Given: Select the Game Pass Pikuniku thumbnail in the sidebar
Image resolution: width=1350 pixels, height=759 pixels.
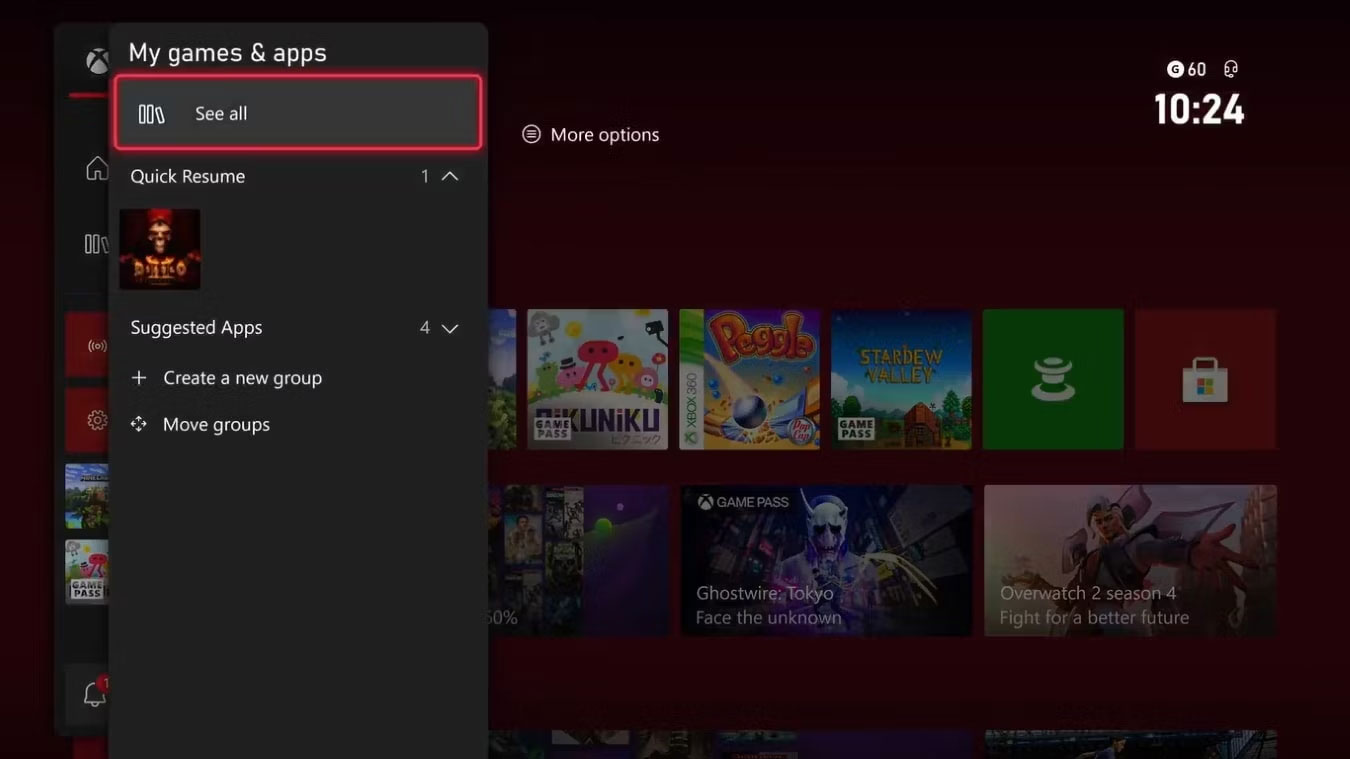Looking at the screenshot, I should pos(87,571).
